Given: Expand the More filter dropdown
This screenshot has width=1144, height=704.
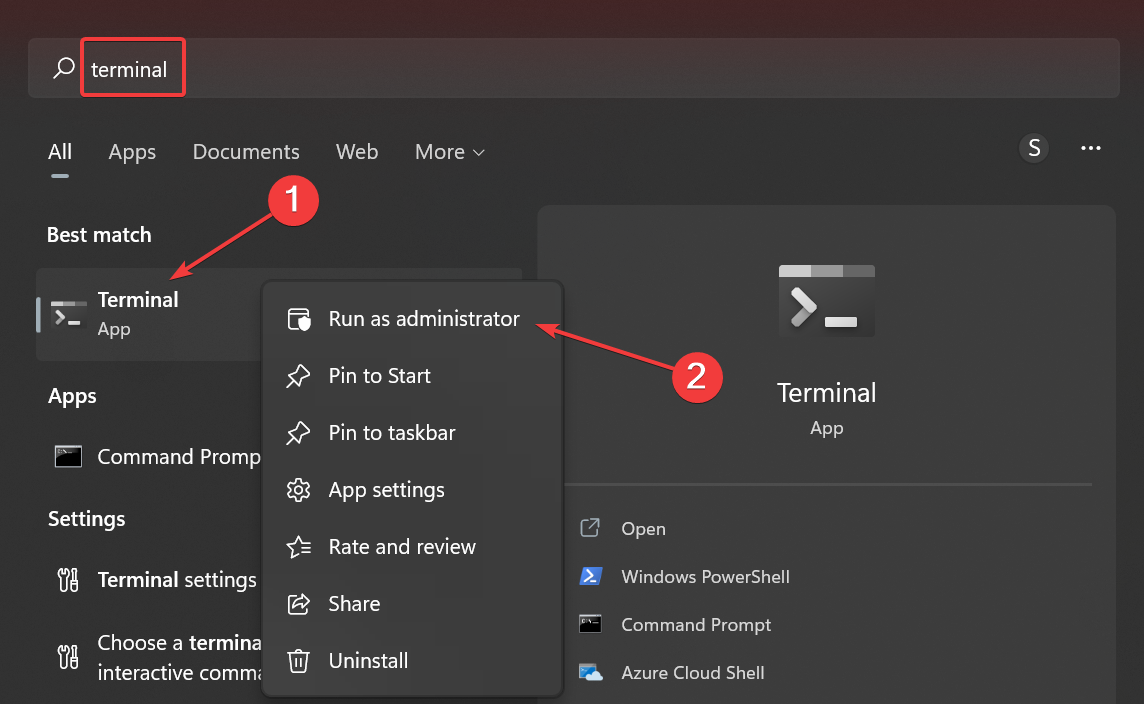Looking at the screenshot, I should (x=449, y=152).
